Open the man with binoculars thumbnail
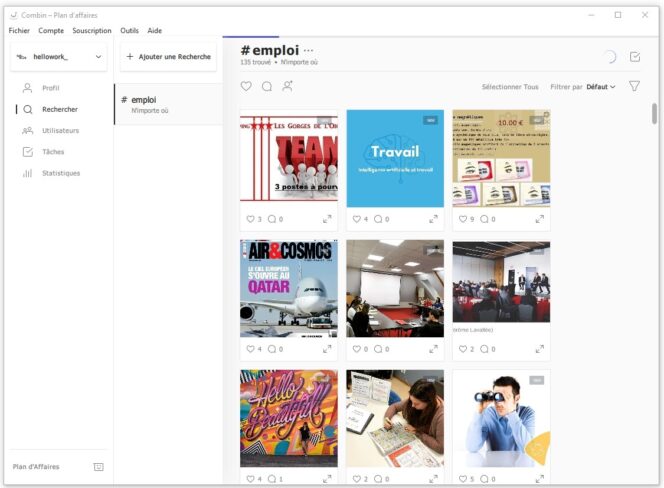Screen dimensions: 664x488 (501, 419)
